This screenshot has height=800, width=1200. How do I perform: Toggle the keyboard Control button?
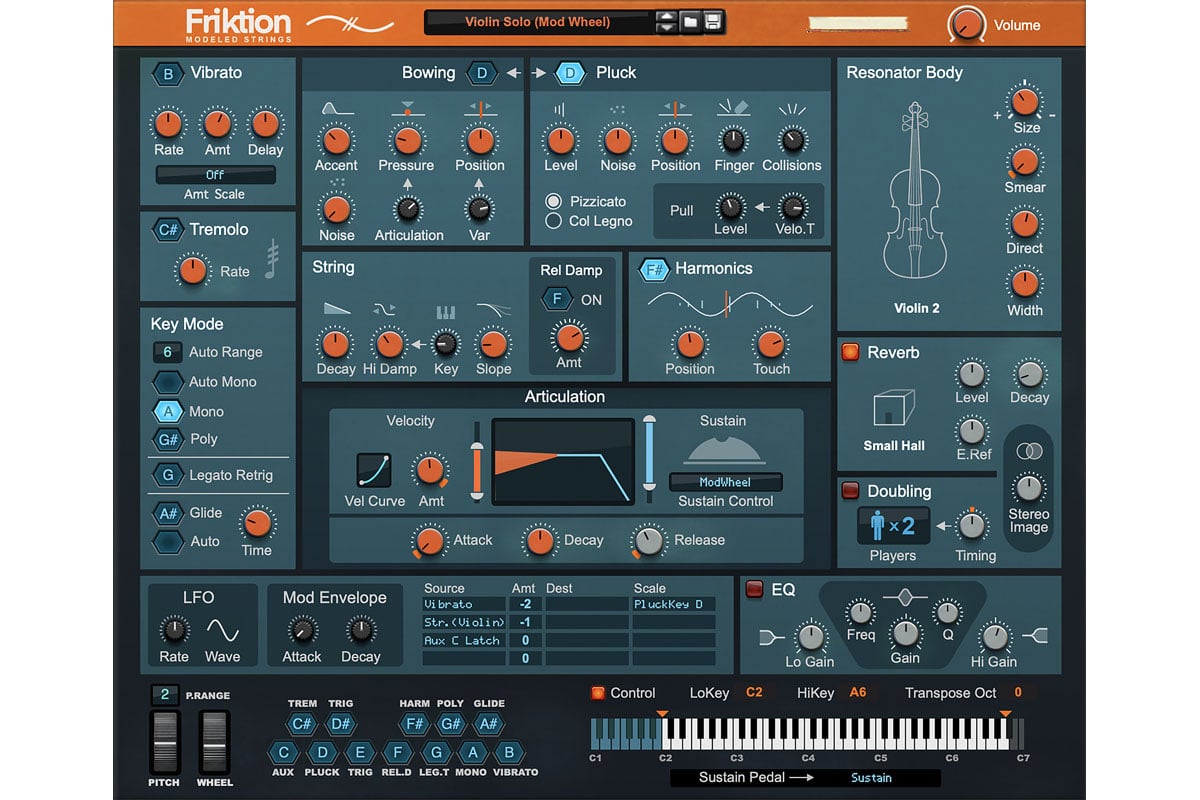[598, 692]
